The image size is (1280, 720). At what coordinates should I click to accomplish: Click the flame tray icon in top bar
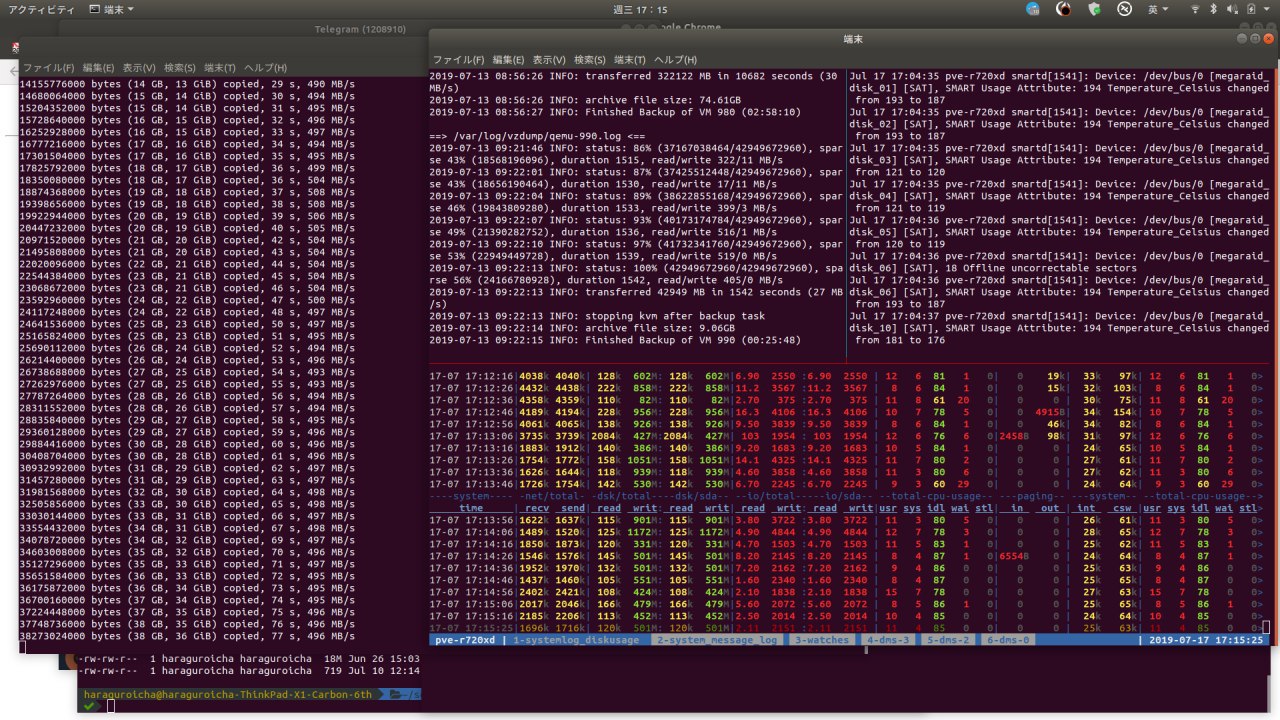tap(1064, 9)
